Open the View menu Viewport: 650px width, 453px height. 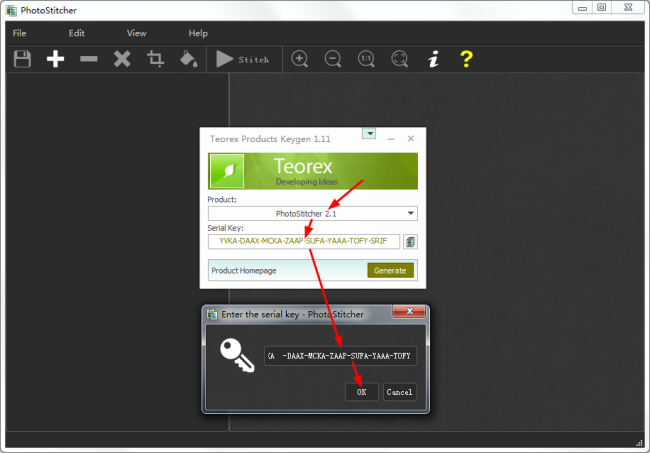pos(136,33)
